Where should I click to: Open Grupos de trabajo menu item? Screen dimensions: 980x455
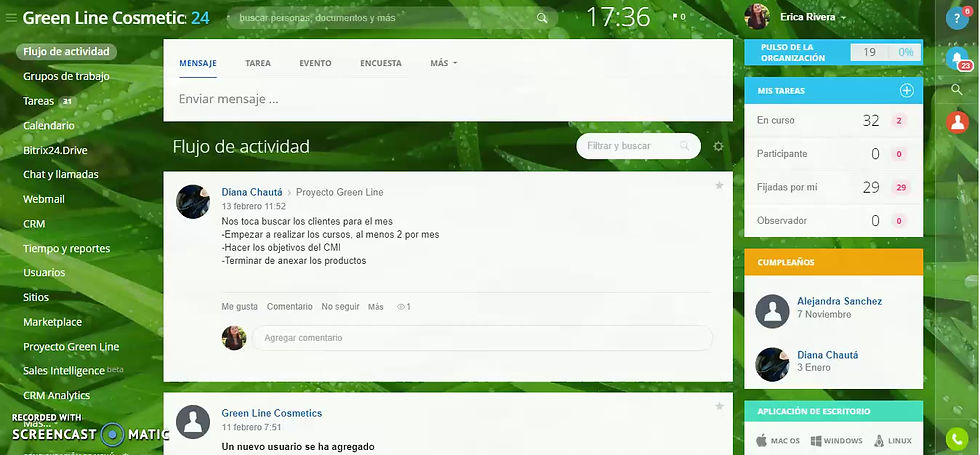pos(66,76)
